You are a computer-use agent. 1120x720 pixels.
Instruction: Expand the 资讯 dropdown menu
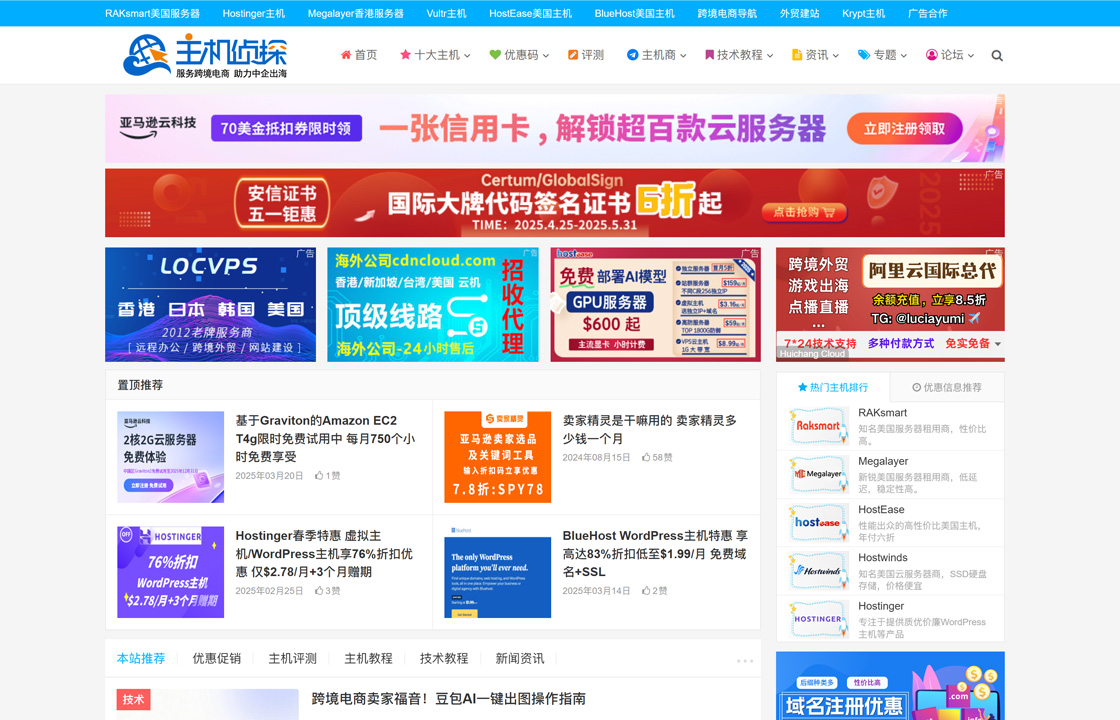tap(836, 56)
